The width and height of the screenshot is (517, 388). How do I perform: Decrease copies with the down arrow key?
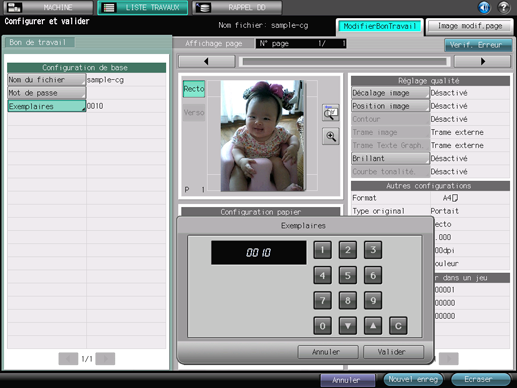[x=348, y=325]
